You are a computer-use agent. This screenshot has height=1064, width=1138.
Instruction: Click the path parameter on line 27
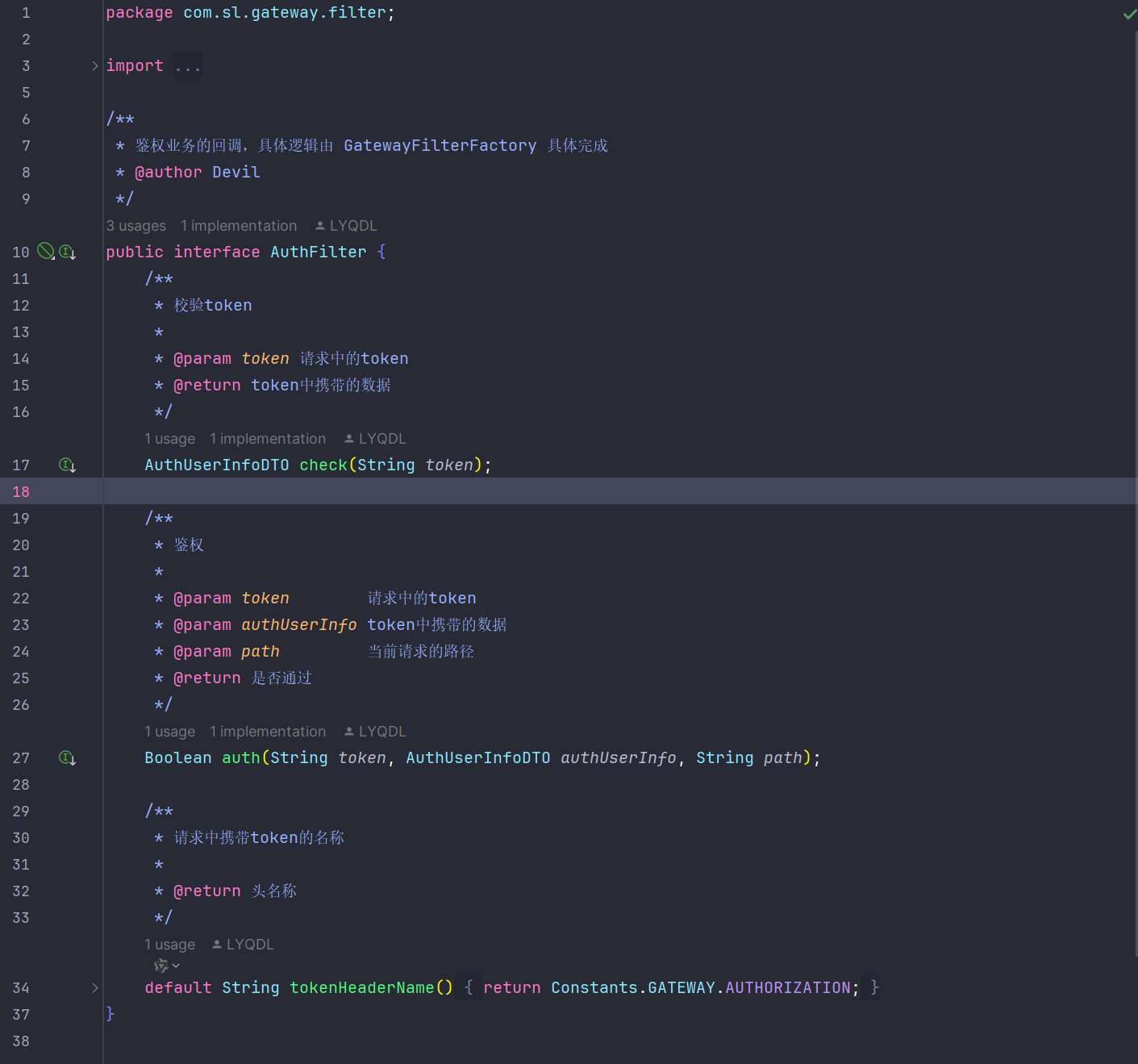click(783, 758)
